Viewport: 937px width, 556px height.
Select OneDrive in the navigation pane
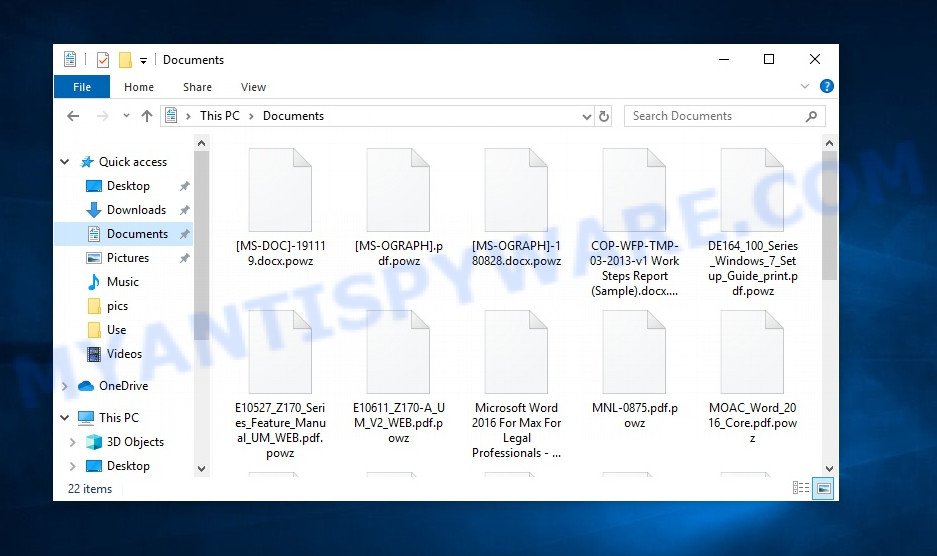coord(123,386)
